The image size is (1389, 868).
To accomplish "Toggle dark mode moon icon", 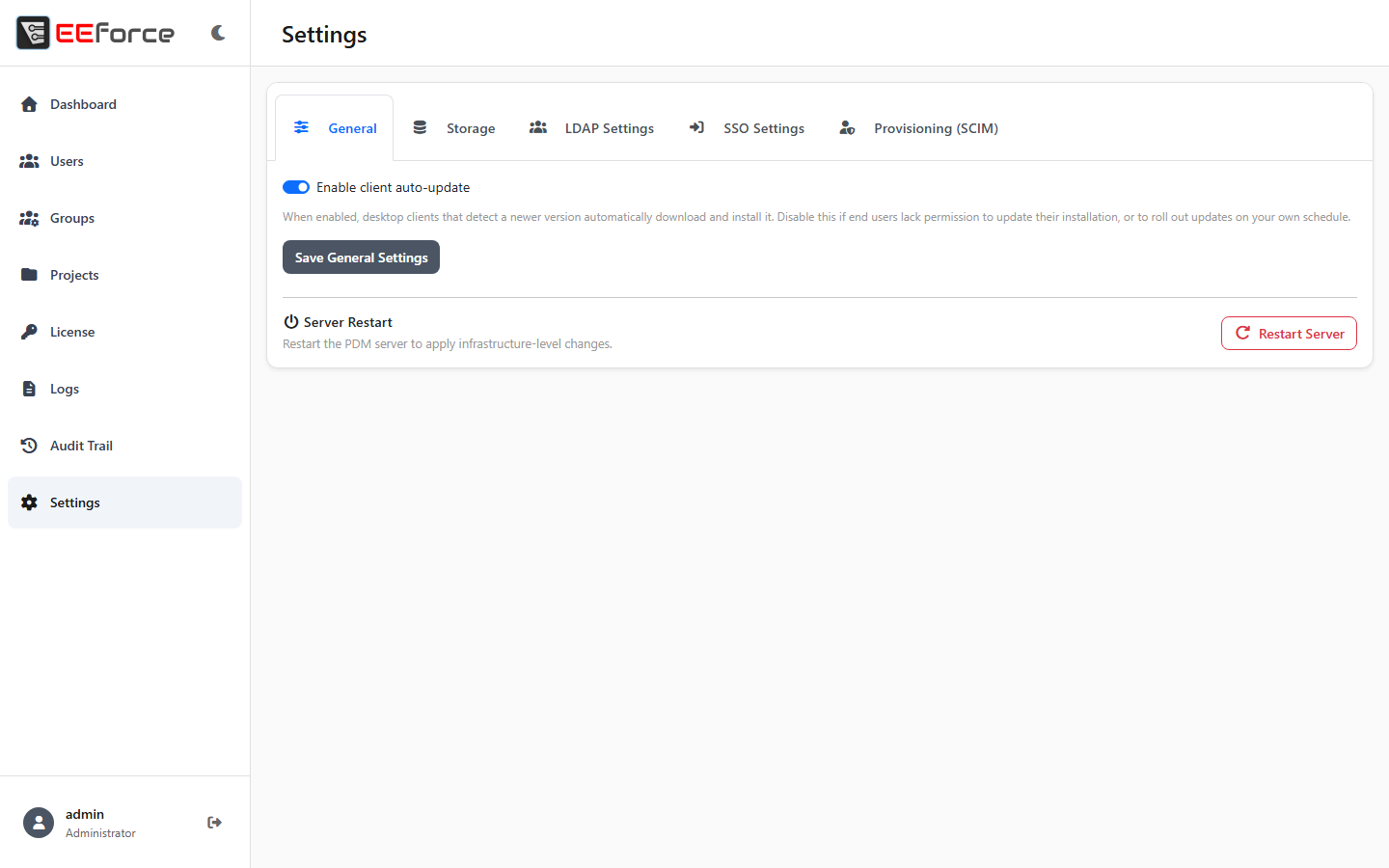I will click(218, 33).
